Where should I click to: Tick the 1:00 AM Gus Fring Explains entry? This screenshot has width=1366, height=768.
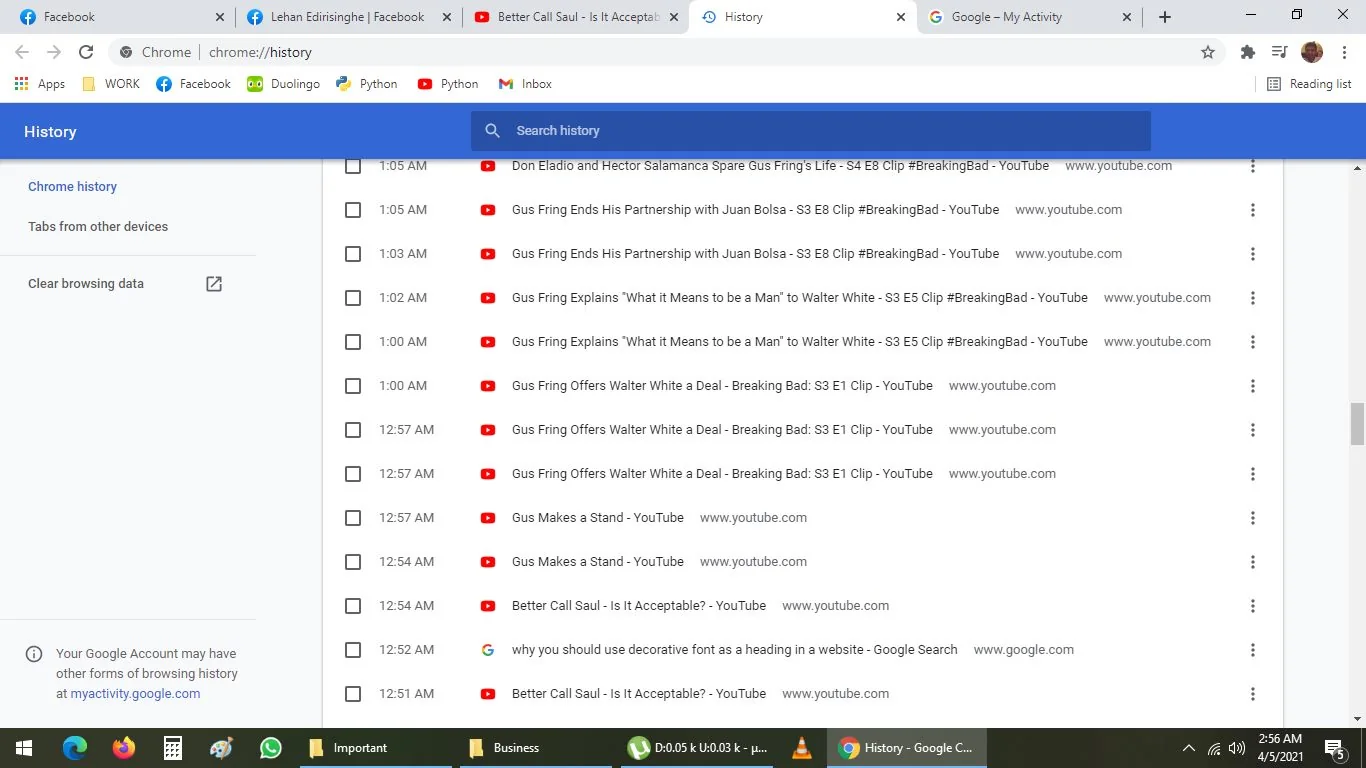click(353, 342)
